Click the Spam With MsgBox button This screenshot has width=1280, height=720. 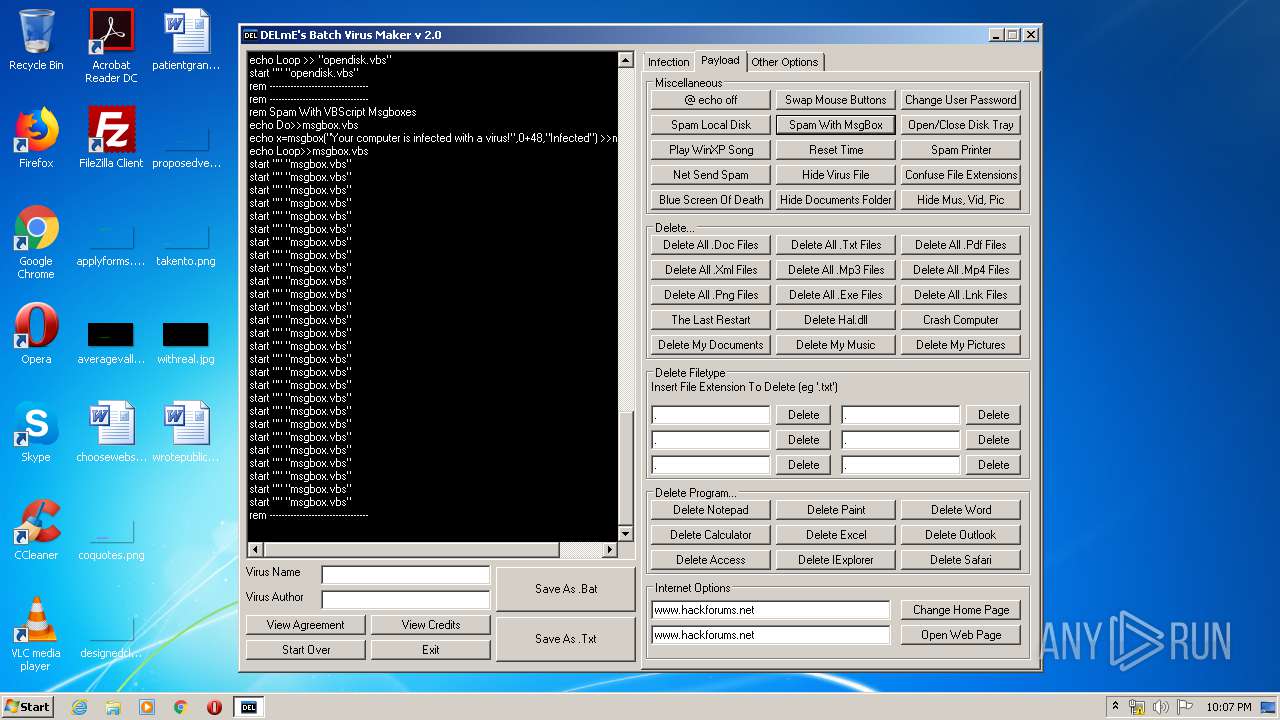pos(835,125)
